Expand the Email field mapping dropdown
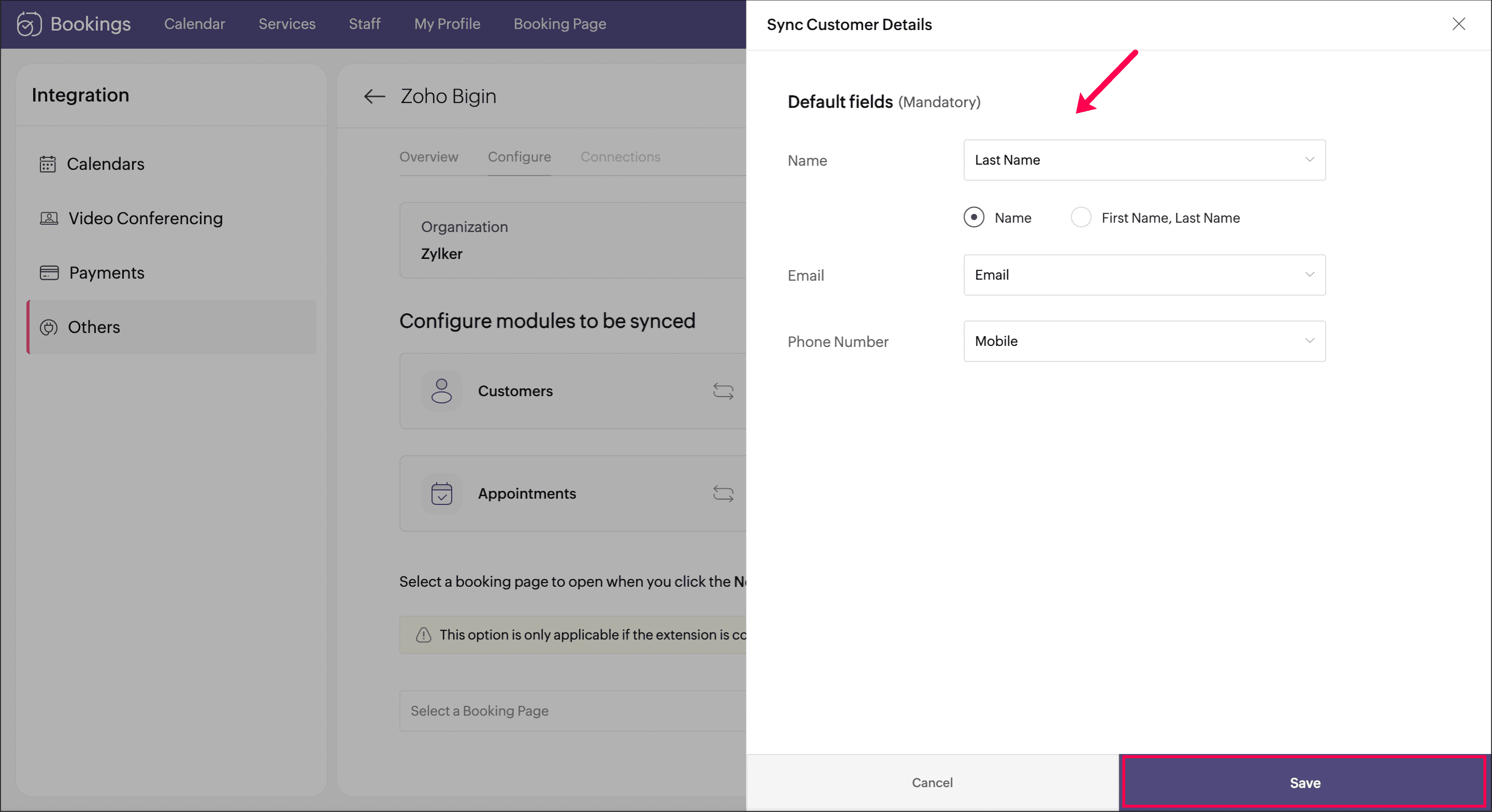The height and width of the screenshot is (812, 1492). click(x=1144, y=275)
